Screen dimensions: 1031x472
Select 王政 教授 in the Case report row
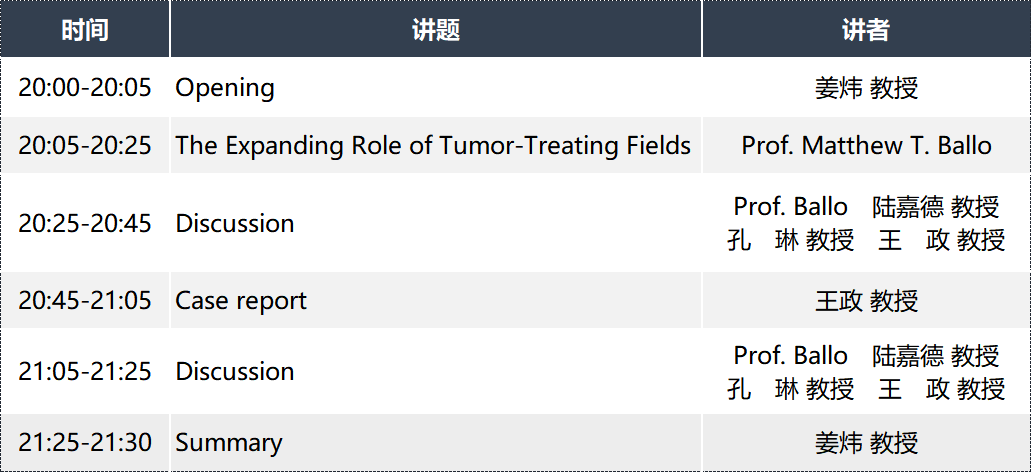coord(866,300)
